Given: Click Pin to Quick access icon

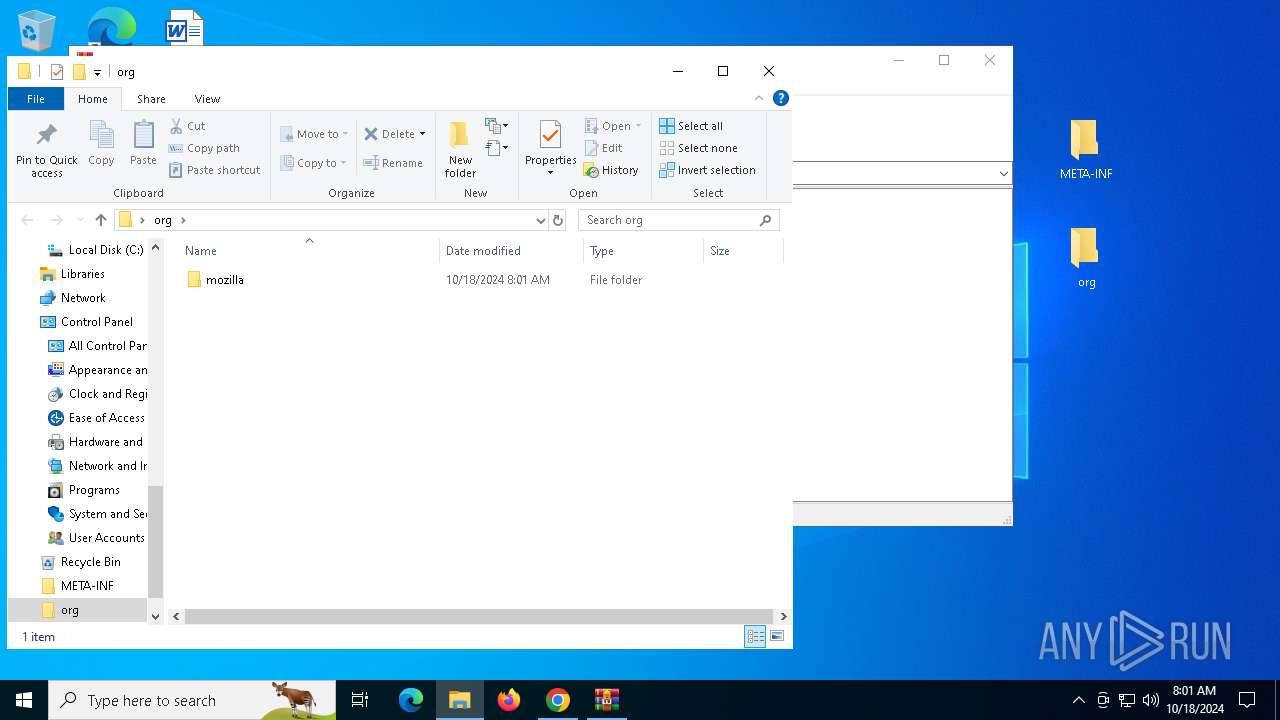Looking at the screenshot, I should pyautogui.click(x=46, y=150).
